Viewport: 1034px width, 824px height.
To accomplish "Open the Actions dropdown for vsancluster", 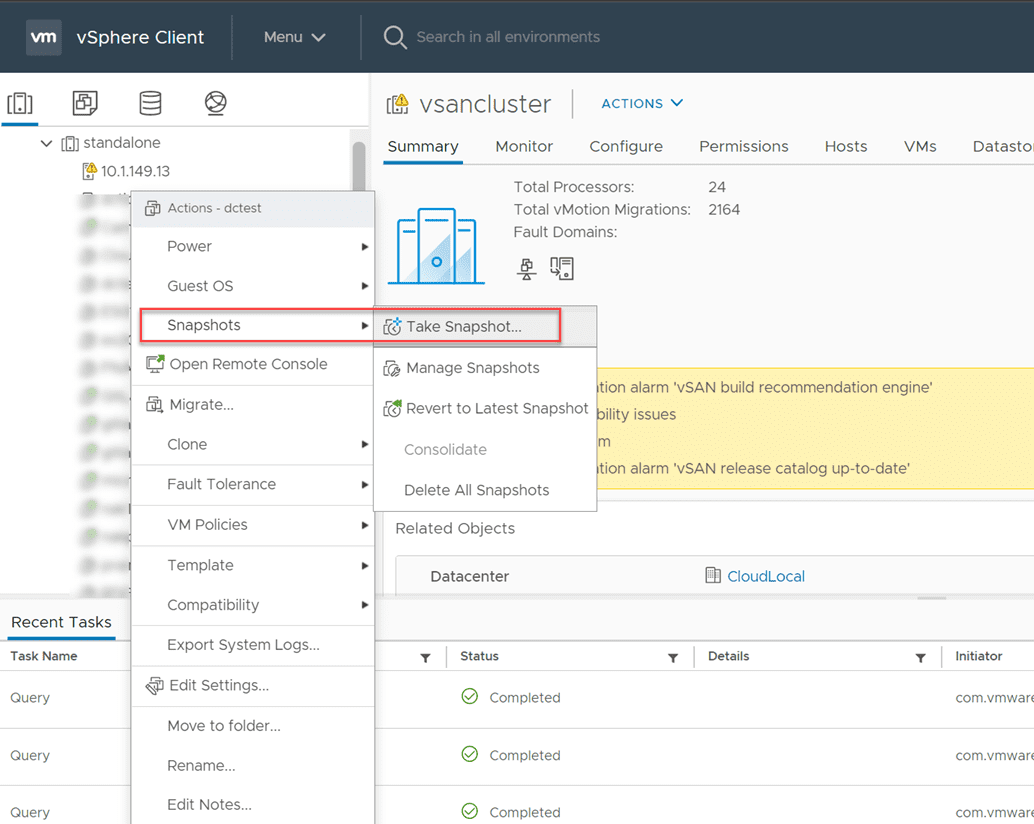I will [642, 103].
